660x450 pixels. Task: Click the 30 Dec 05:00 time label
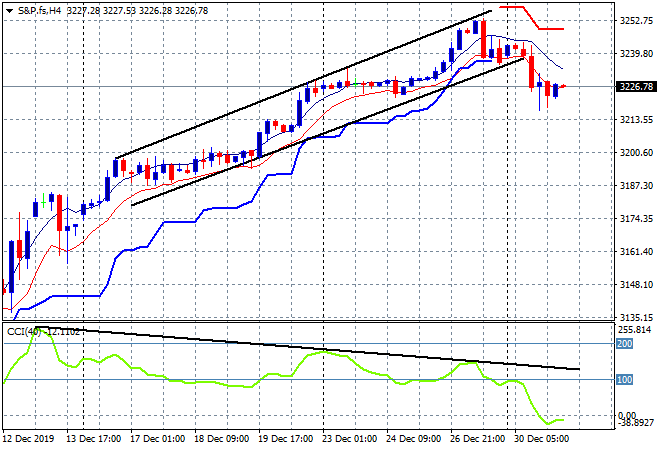[x=541, y=439]
